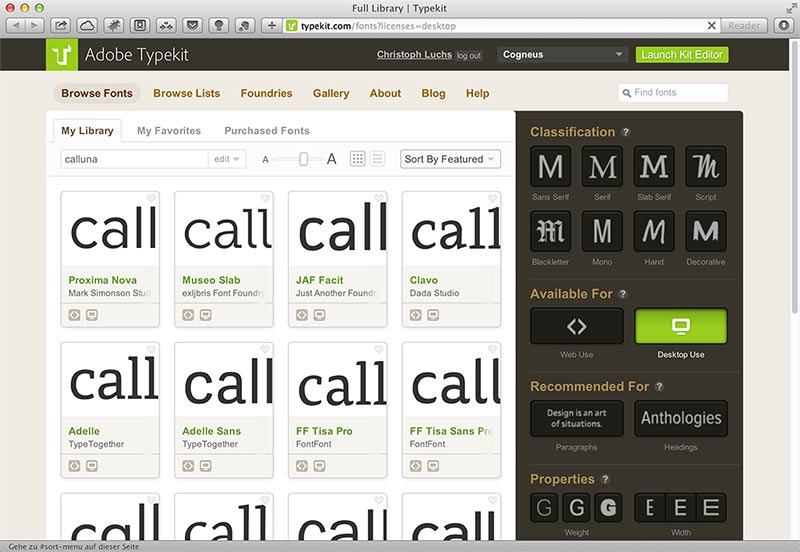Open the My Favorites tab
This screenshot has width=800, height=552.
point(169,131)
